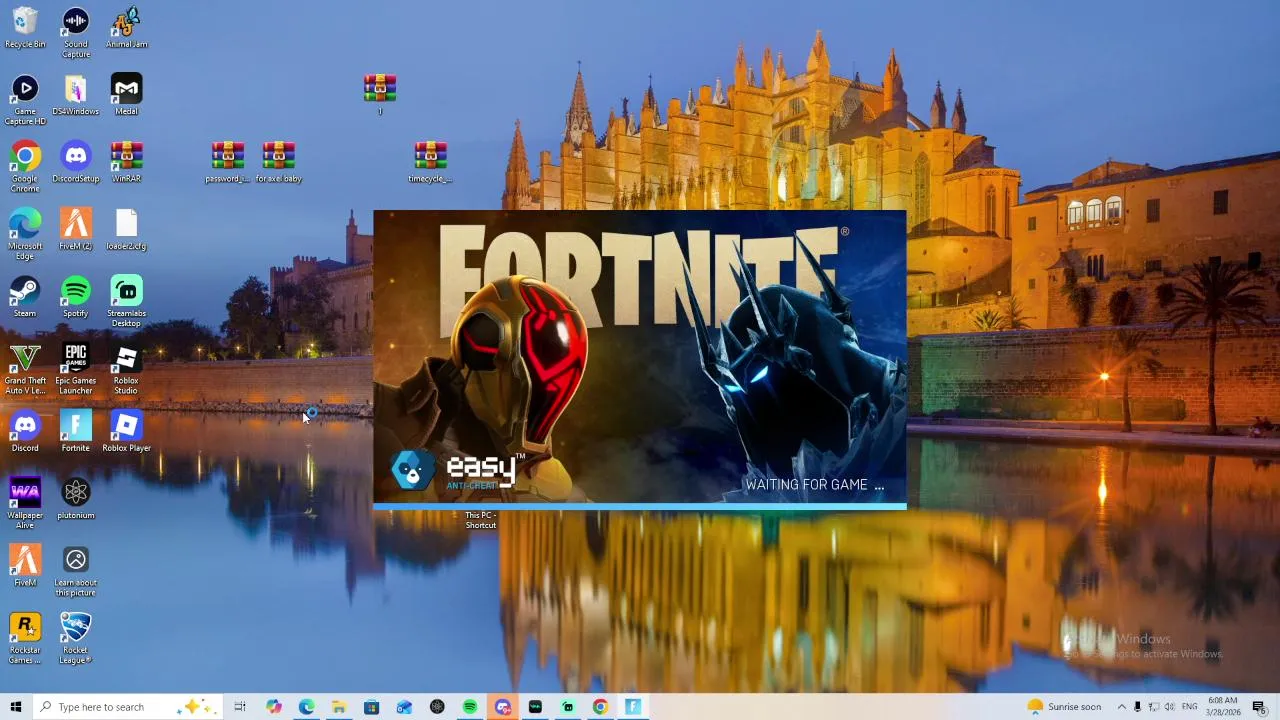The height and width of the screenshot is (720, 1280).
Task: Select the password_i... archive on desktop
Action: (228, 162)
